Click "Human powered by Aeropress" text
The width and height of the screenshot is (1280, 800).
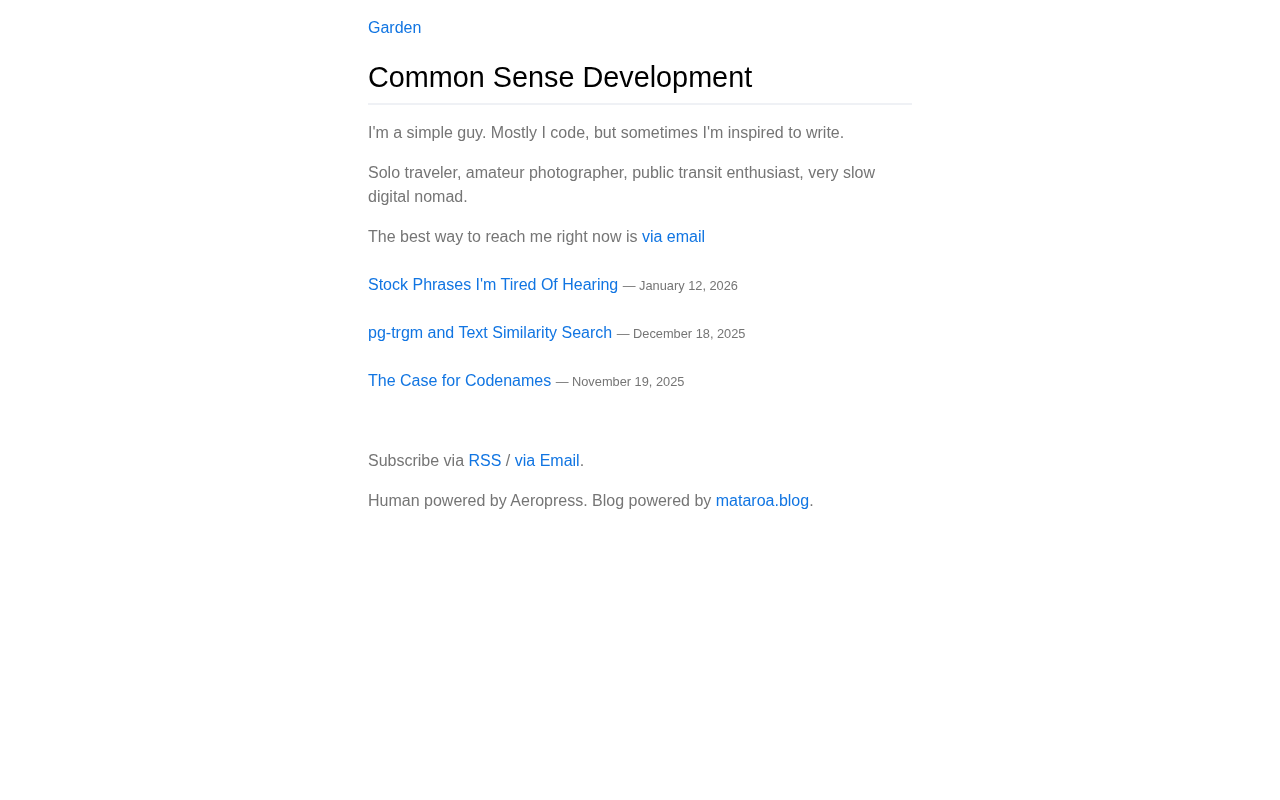click(x=477, y=501)
